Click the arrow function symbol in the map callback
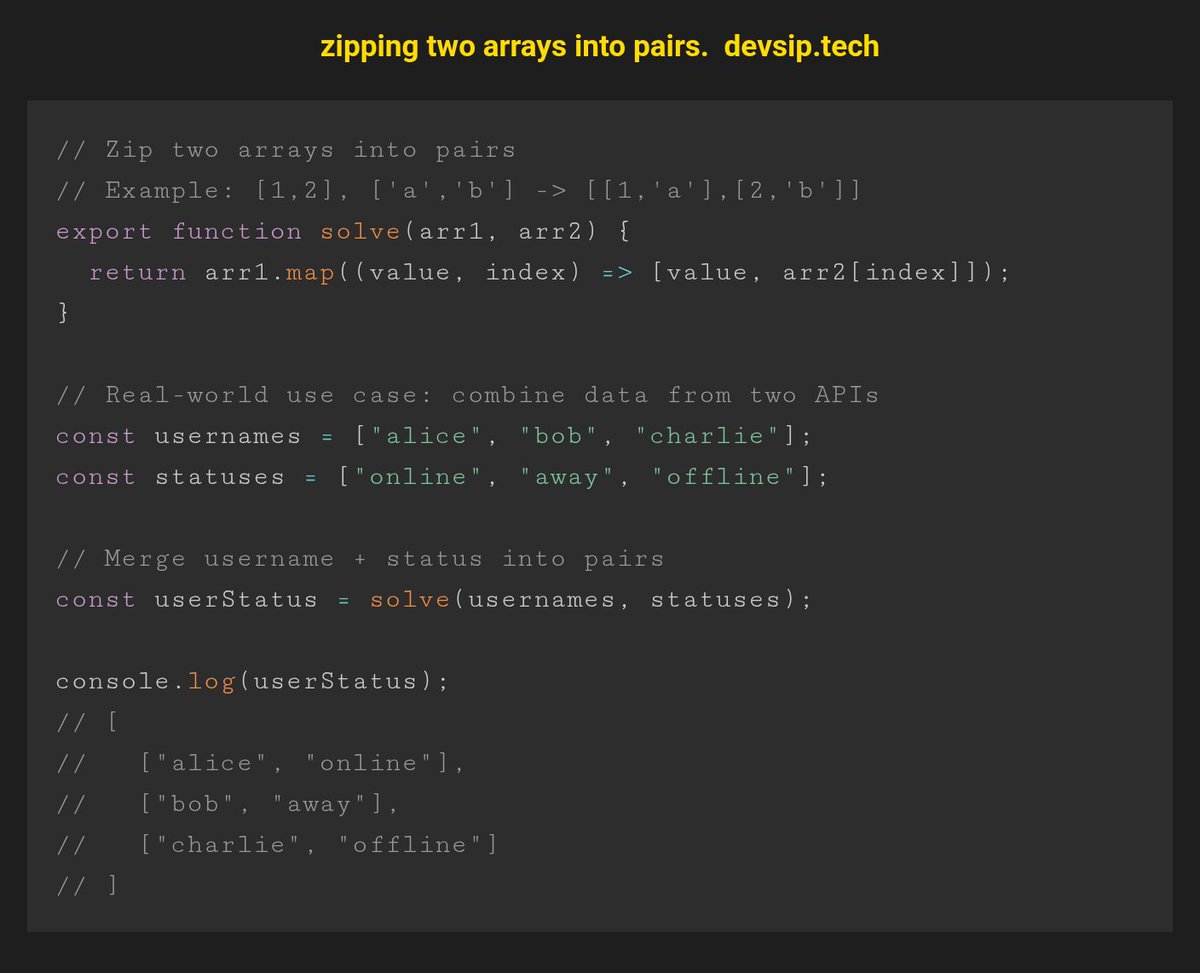The height and width of the screenshot is (973, 1200). [x=615, y=271]
